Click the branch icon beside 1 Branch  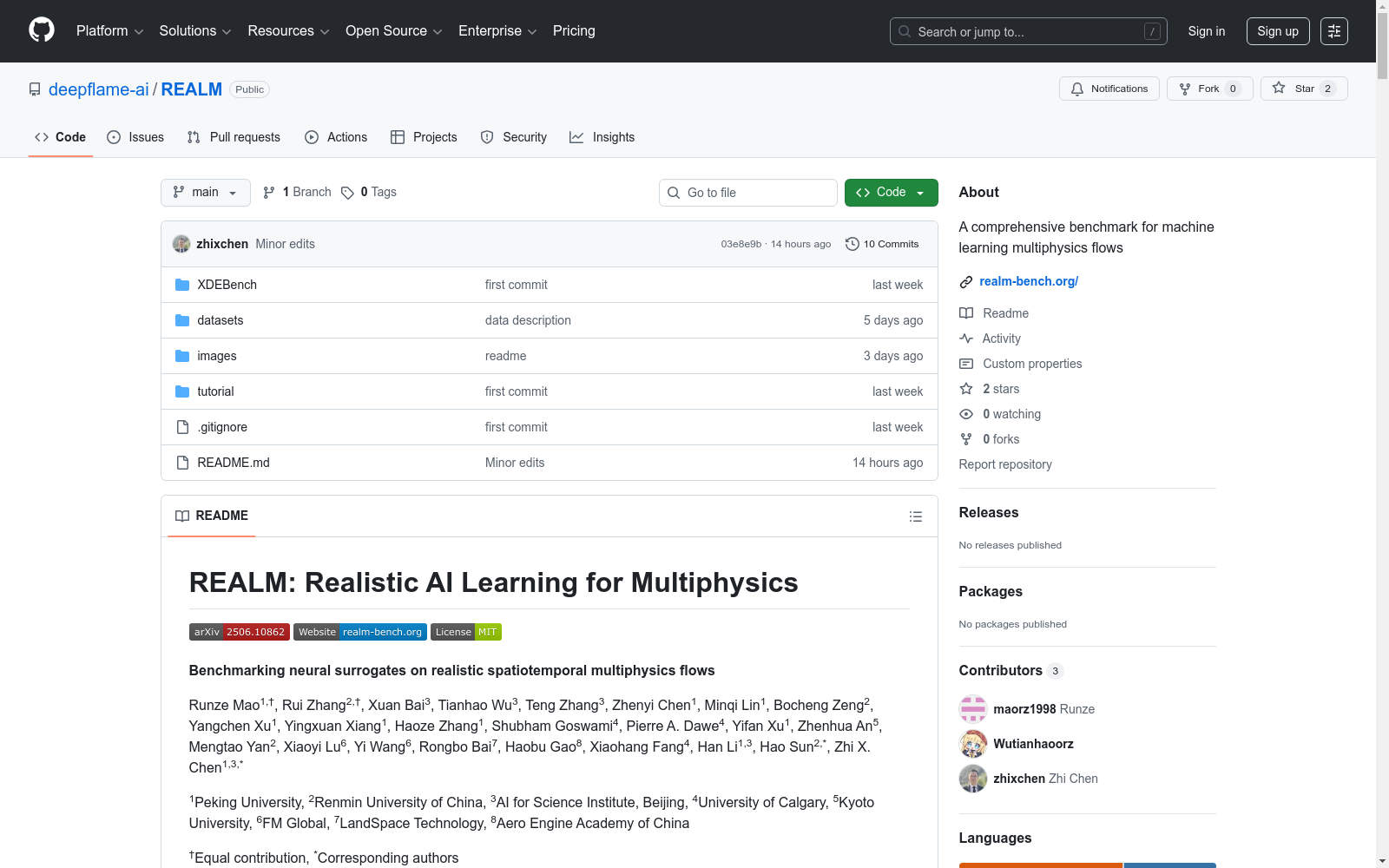[269, 193]
